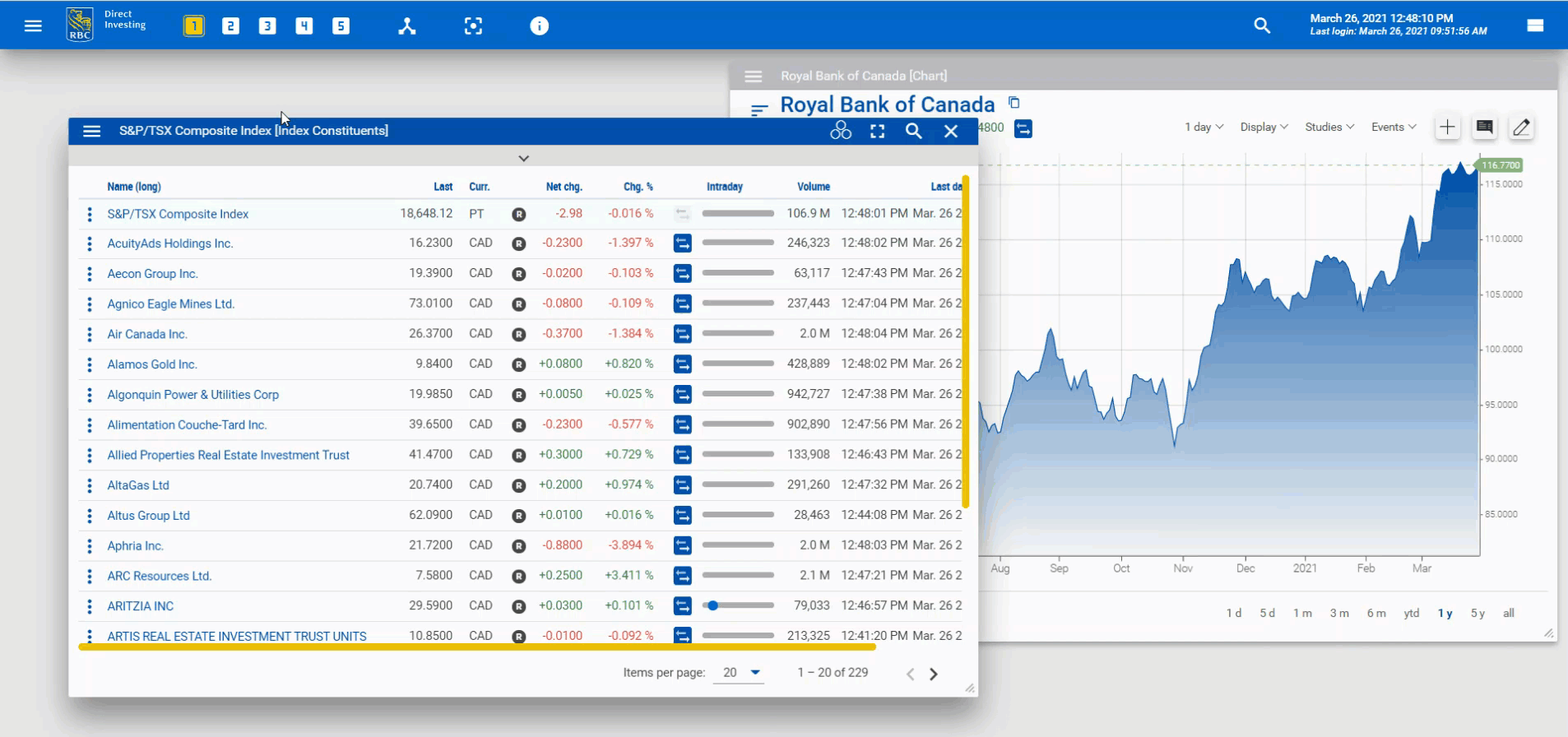
Task: Switch to workspace 1
Action: (193, 26)
